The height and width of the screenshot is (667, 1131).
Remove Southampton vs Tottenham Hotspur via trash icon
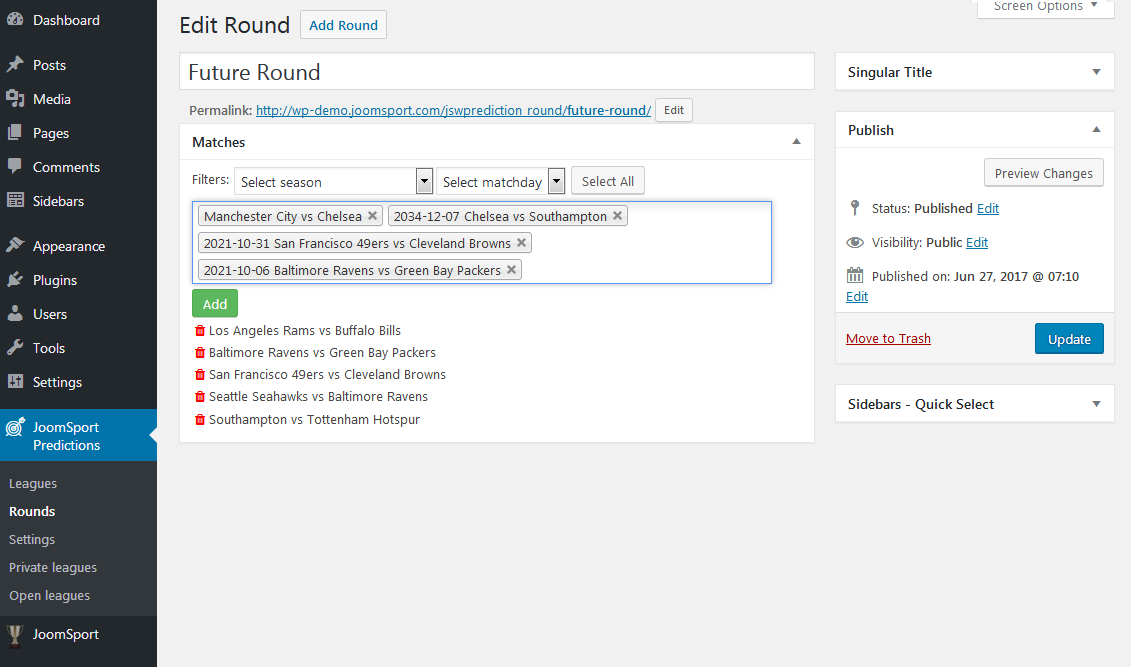(199, 420)
